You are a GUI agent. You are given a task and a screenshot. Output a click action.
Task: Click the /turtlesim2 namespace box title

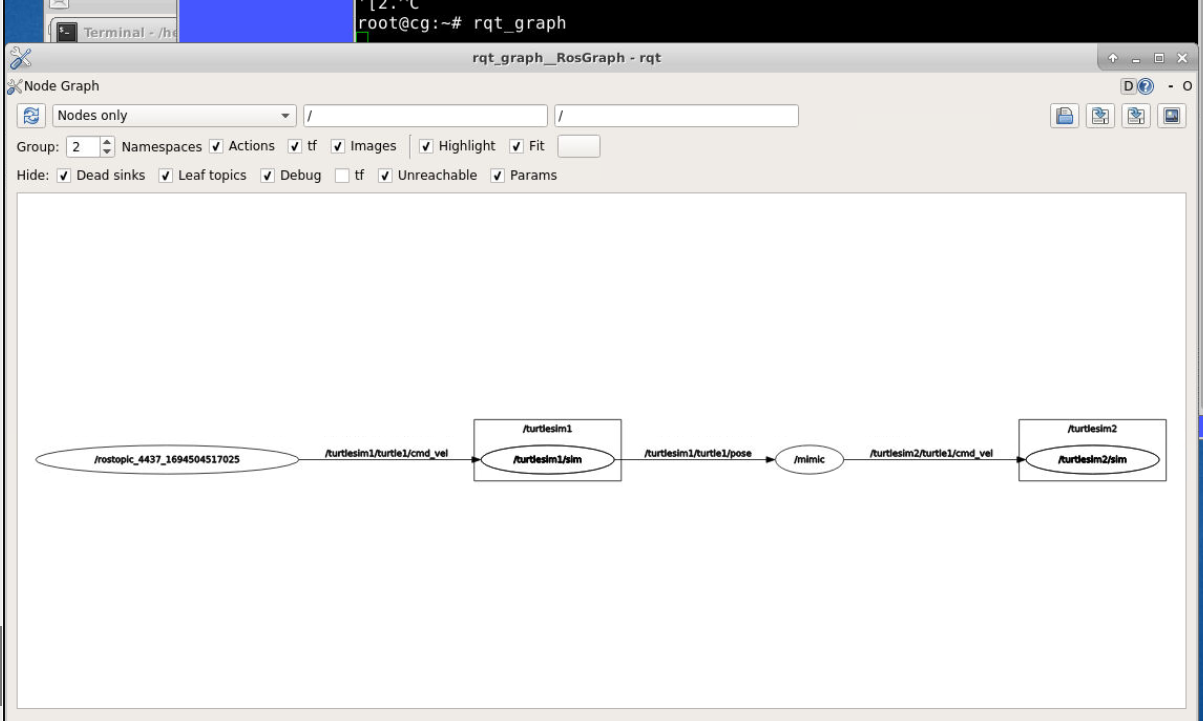[1092, 428]
